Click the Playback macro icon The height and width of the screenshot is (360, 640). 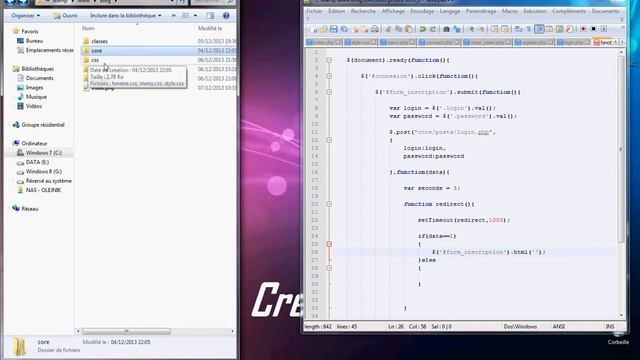(604, 29)
